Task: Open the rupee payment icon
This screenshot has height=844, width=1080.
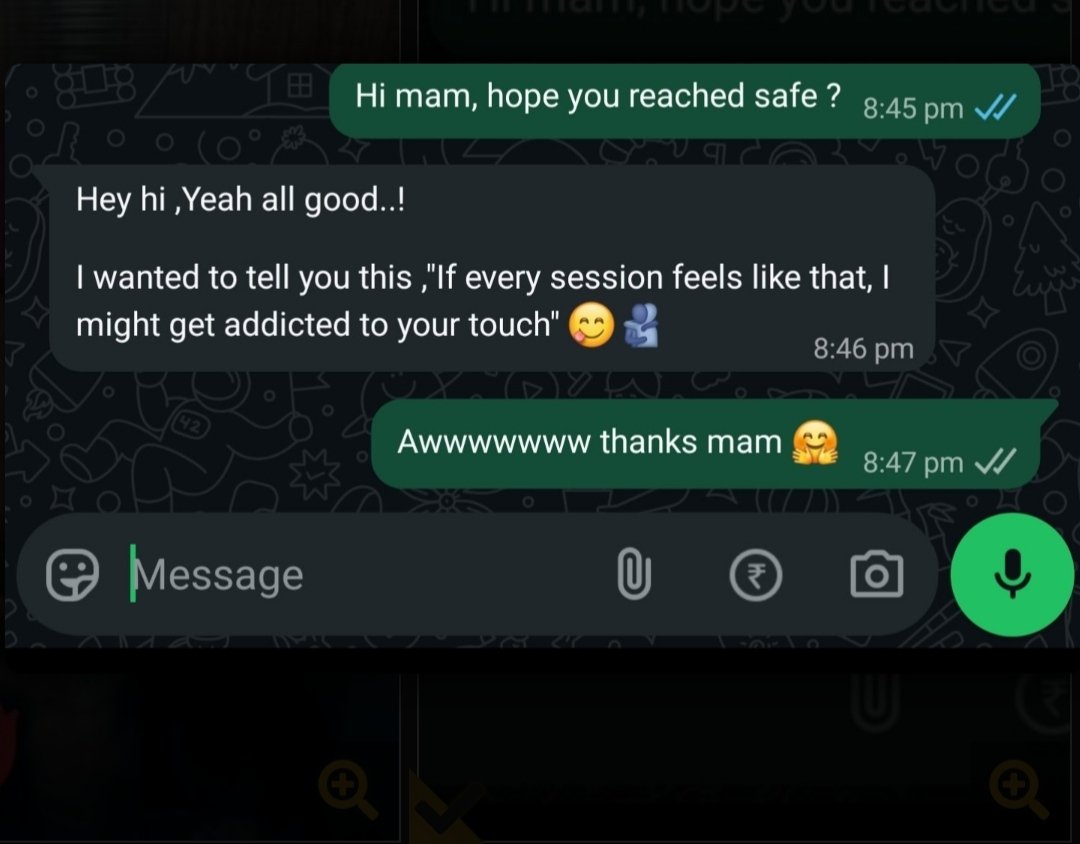Action: tap(756, 575)
